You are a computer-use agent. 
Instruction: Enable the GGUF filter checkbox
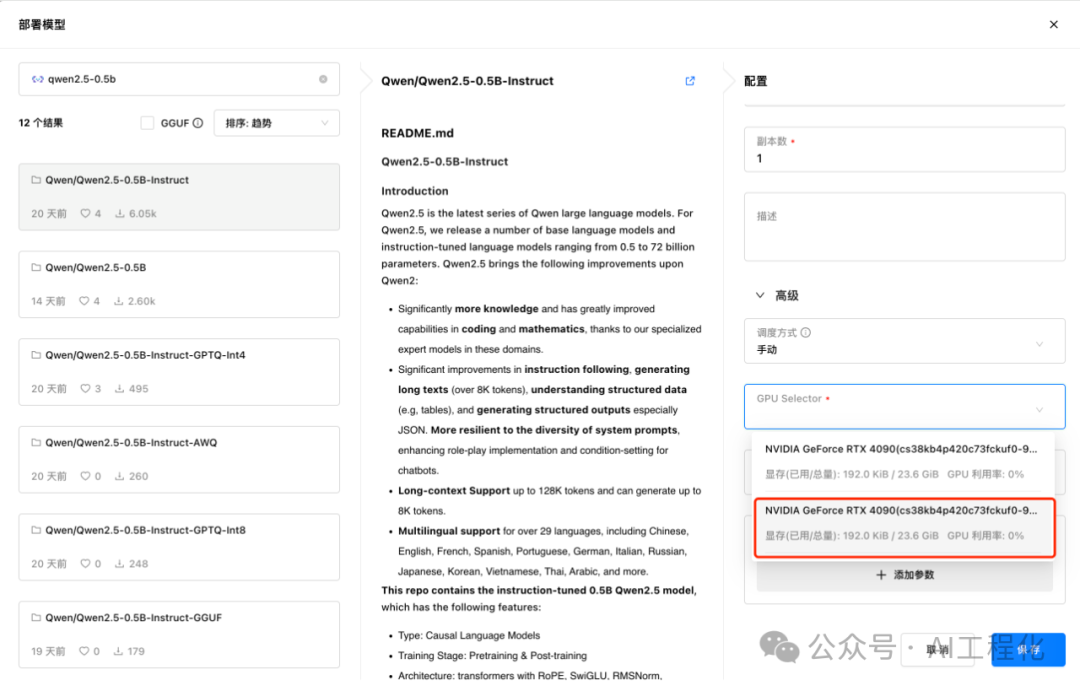click(x=147, y=123)
